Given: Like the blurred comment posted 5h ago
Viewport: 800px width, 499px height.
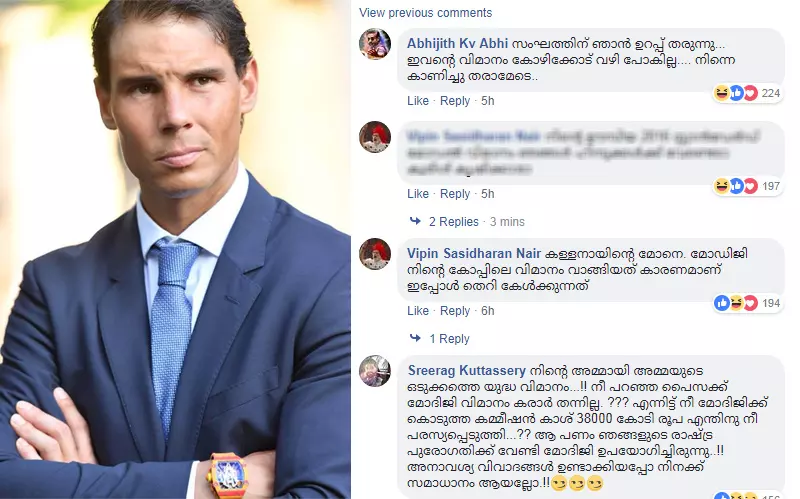Looking at the screenshot, I should pyautogui.click(x=418, y=194).
